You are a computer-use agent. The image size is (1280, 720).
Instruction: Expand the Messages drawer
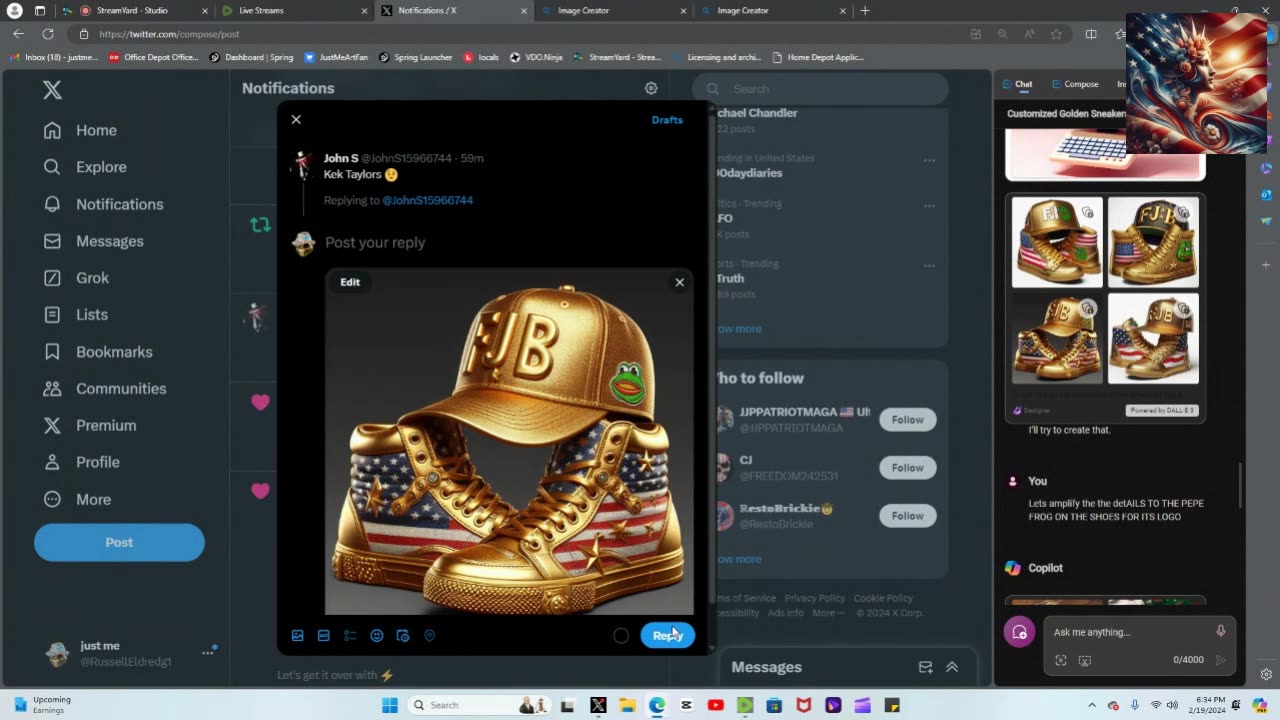pyautogui.click(x=952, y=667)
